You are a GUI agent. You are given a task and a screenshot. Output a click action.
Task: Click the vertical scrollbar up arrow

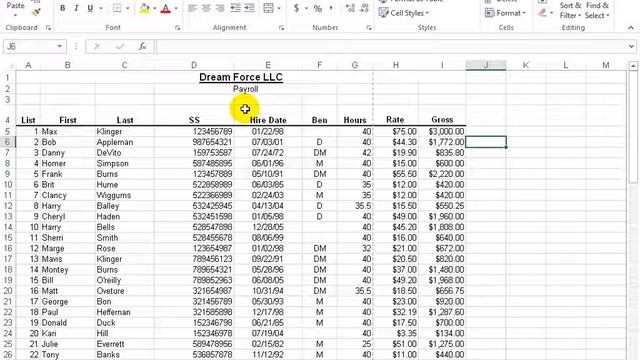pos(633,66)
